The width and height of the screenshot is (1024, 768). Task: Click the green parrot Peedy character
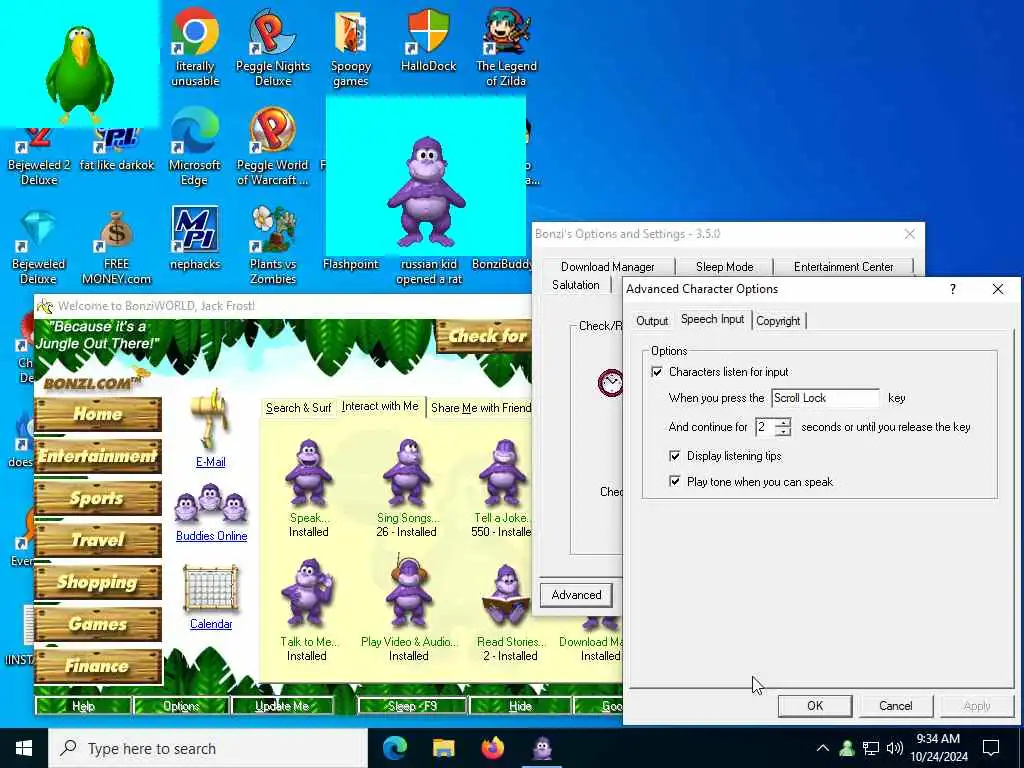click(x=80, y=73)
